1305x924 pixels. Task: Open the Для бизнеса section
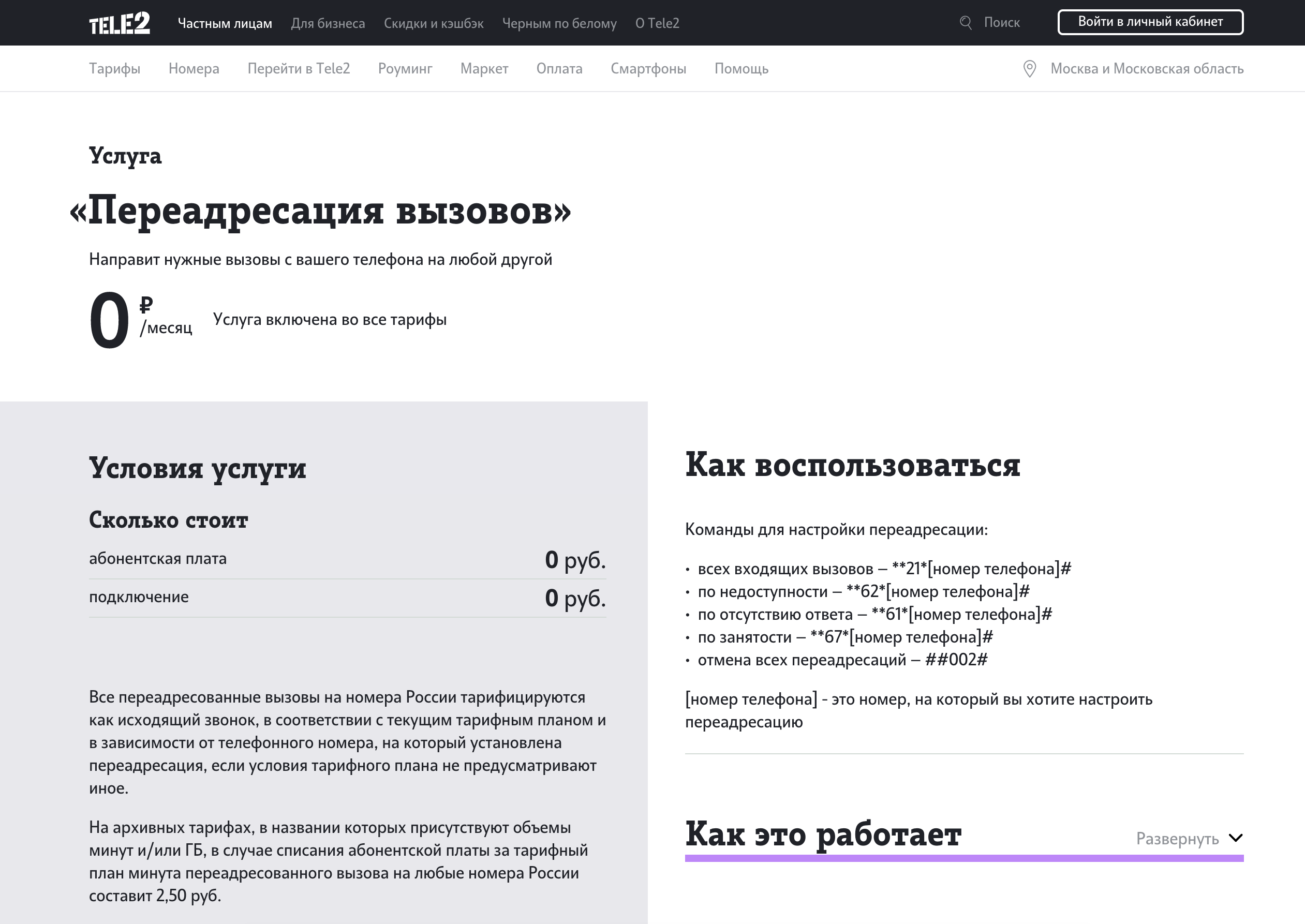coord(328,23)
